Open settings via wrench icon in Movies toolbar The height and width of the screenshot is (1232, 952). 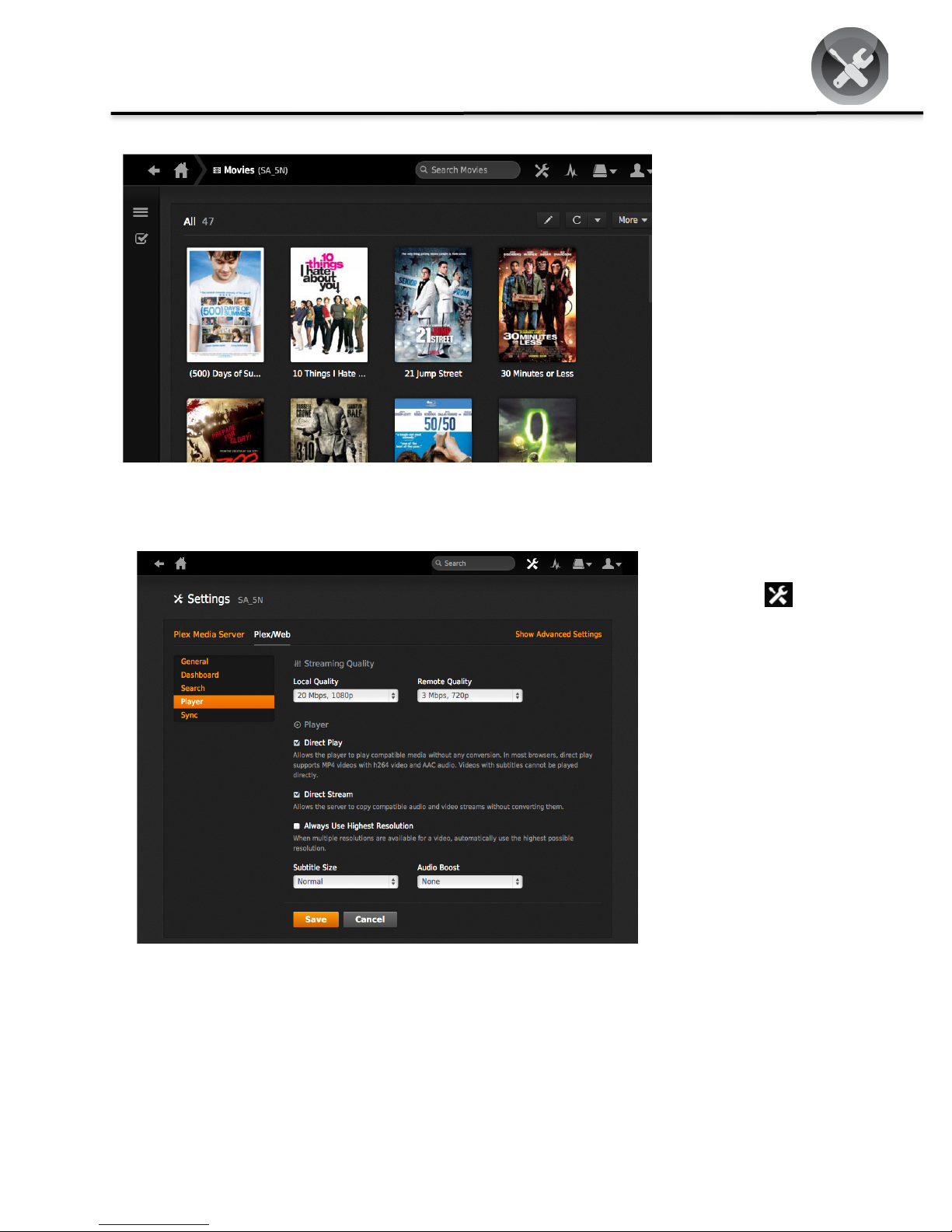point(542,170)
